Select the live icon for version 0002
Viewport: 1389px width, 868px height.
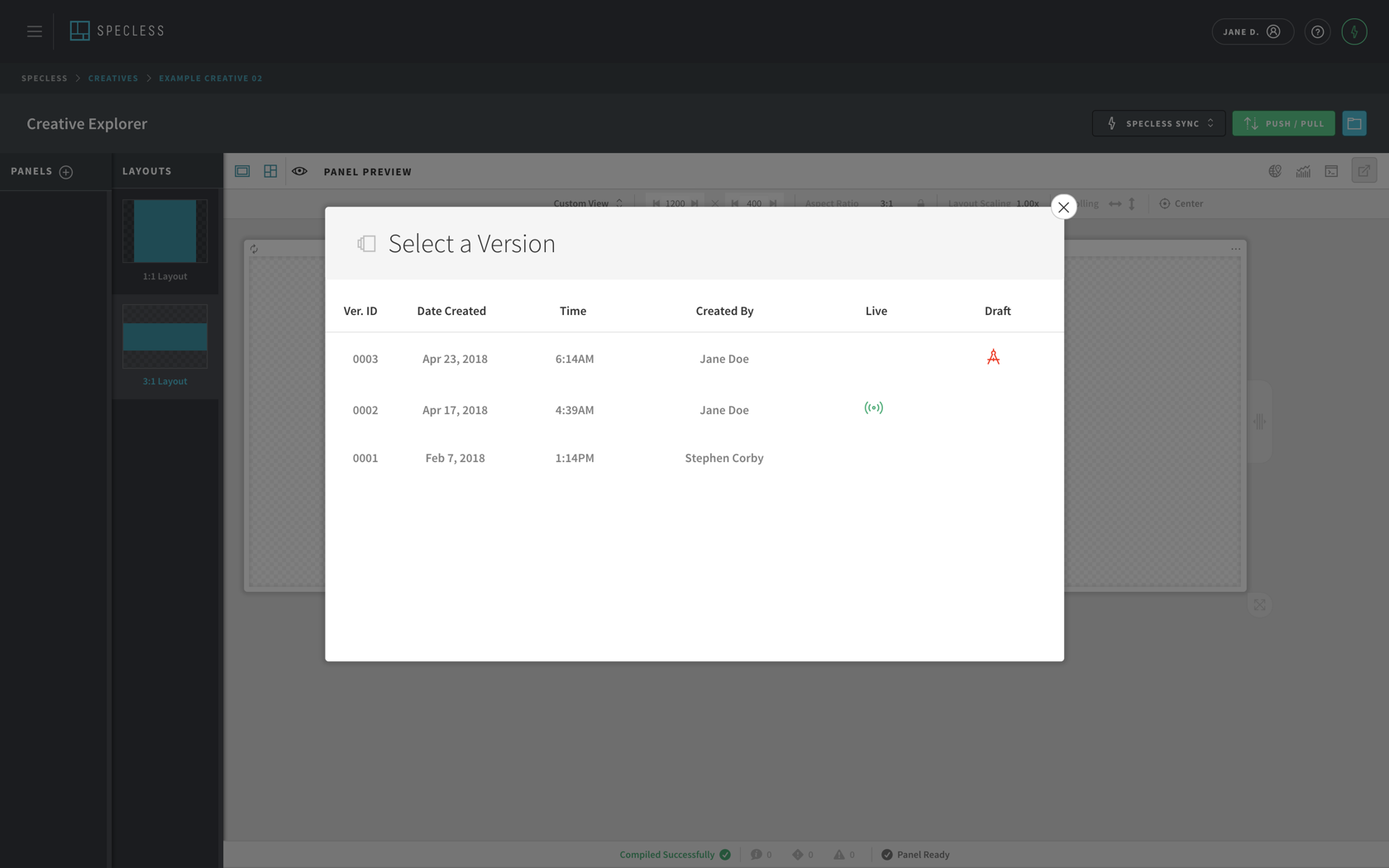pyautogui.click(x=874, y=408)
